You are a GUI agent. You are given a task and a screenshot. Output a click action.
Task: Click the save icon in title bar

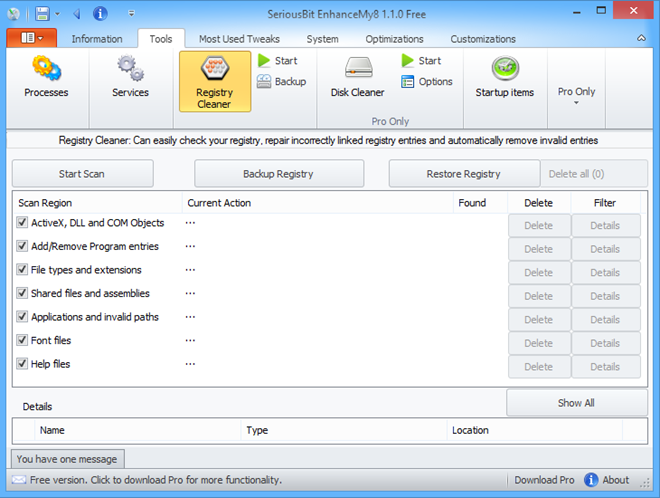[42, 14]
